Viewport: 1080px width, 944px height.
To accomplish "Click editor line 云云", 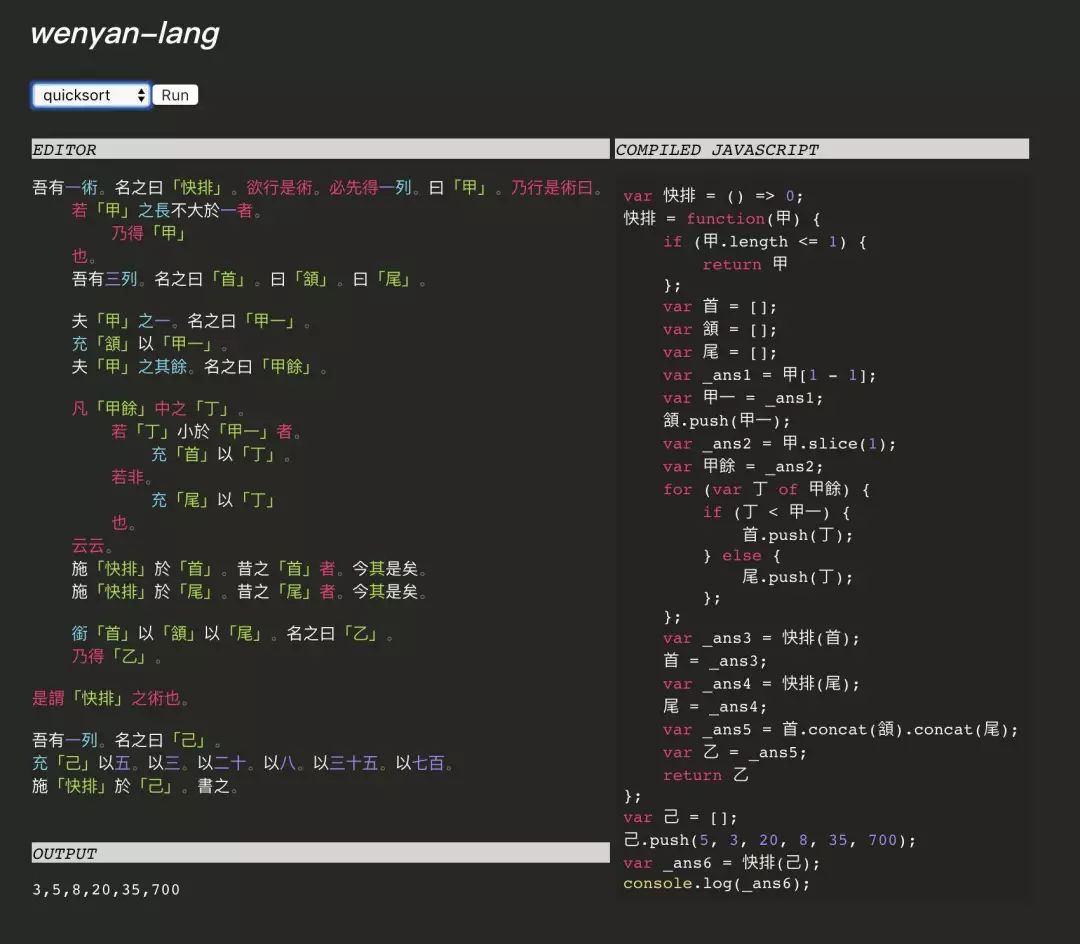I will pyautogui.click(x=92, y=545).
